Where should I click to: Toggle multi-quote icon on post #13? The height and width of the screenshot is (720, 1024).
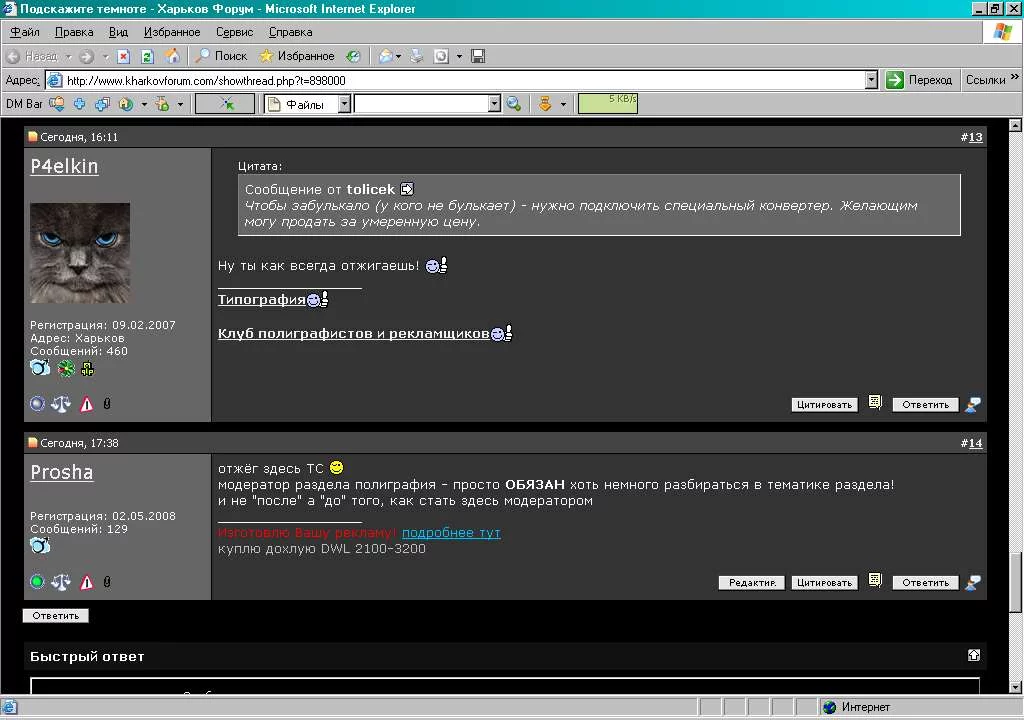point(875,402)
